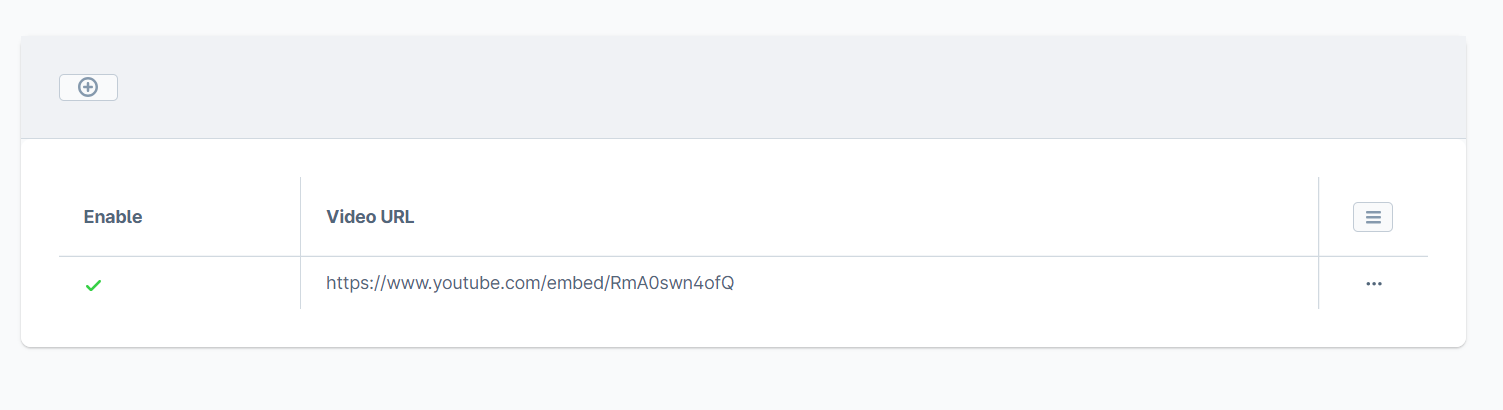Click the Video URL cell of first row
The height and width of the screenshot is (410, 1503).
tap(530, 283)
